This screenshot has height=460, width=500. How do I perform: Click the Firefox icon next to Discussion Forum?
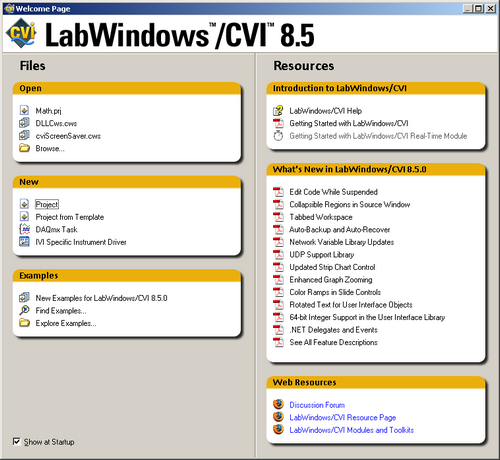pyautogui.click(x=278, y=404)
